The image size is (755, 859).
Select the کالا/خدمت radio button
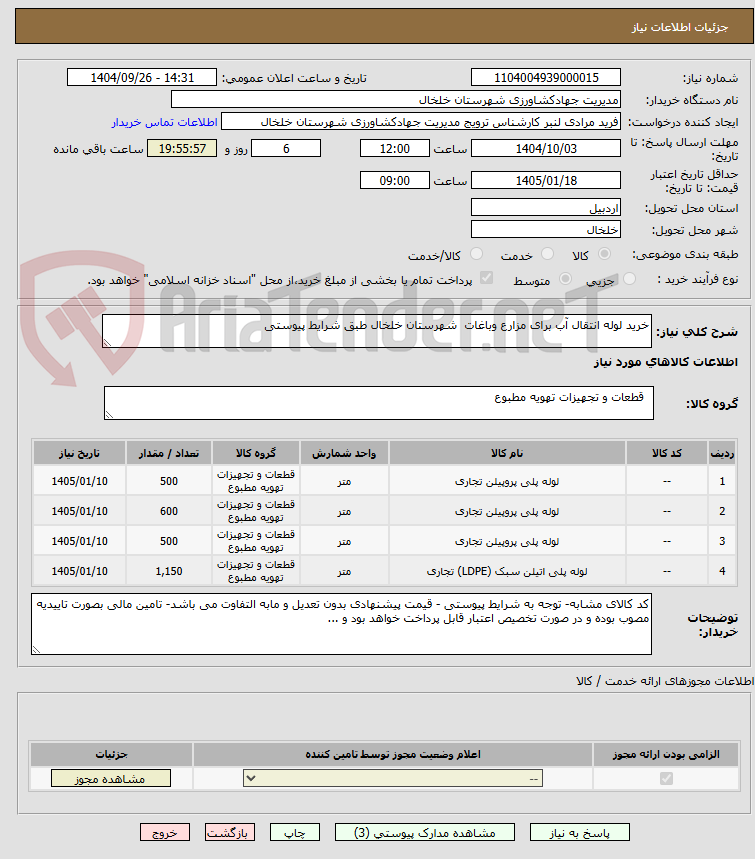(476, 254)
